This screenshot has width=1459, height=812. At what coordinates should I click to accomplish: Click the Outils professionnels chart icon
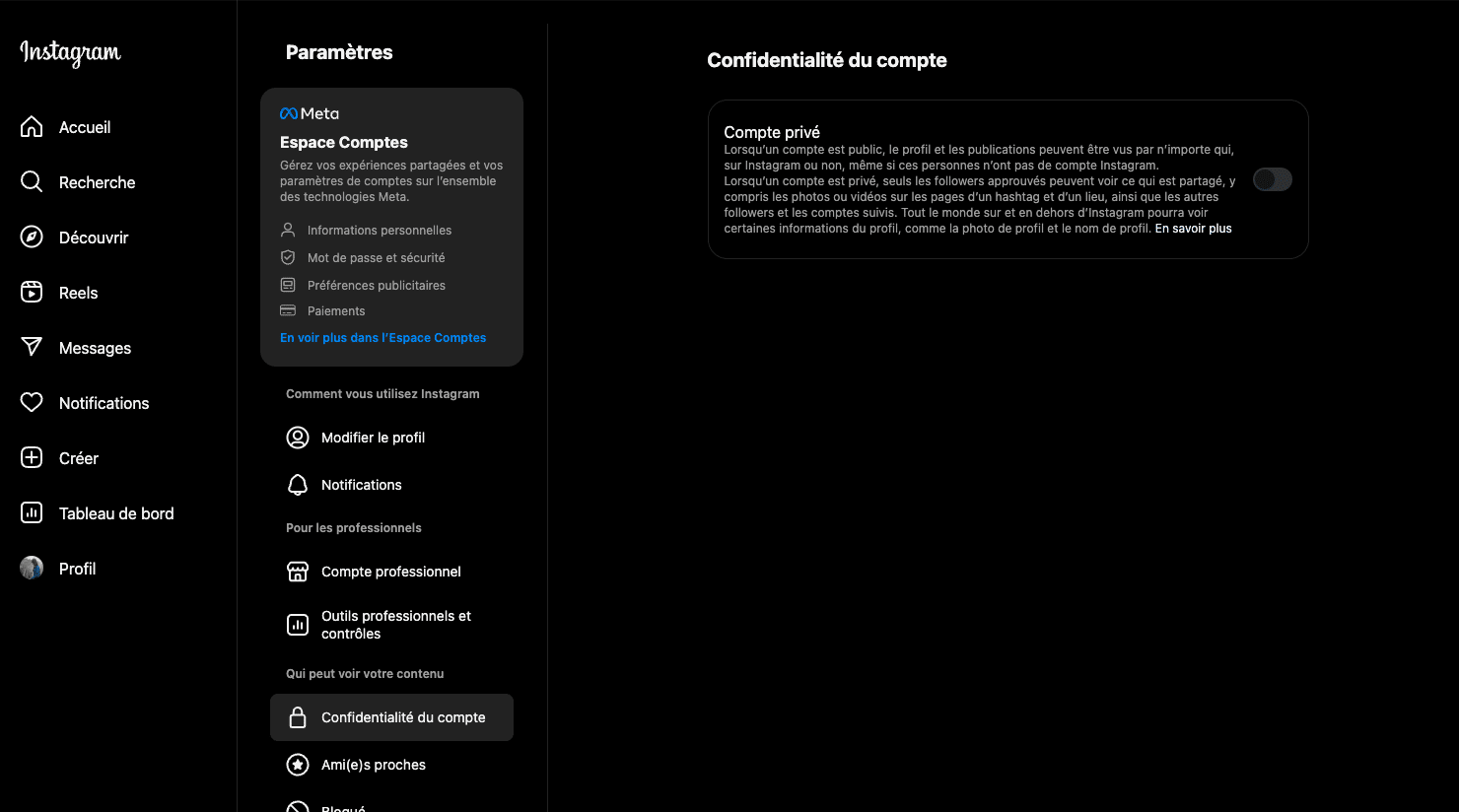(298, 625)
